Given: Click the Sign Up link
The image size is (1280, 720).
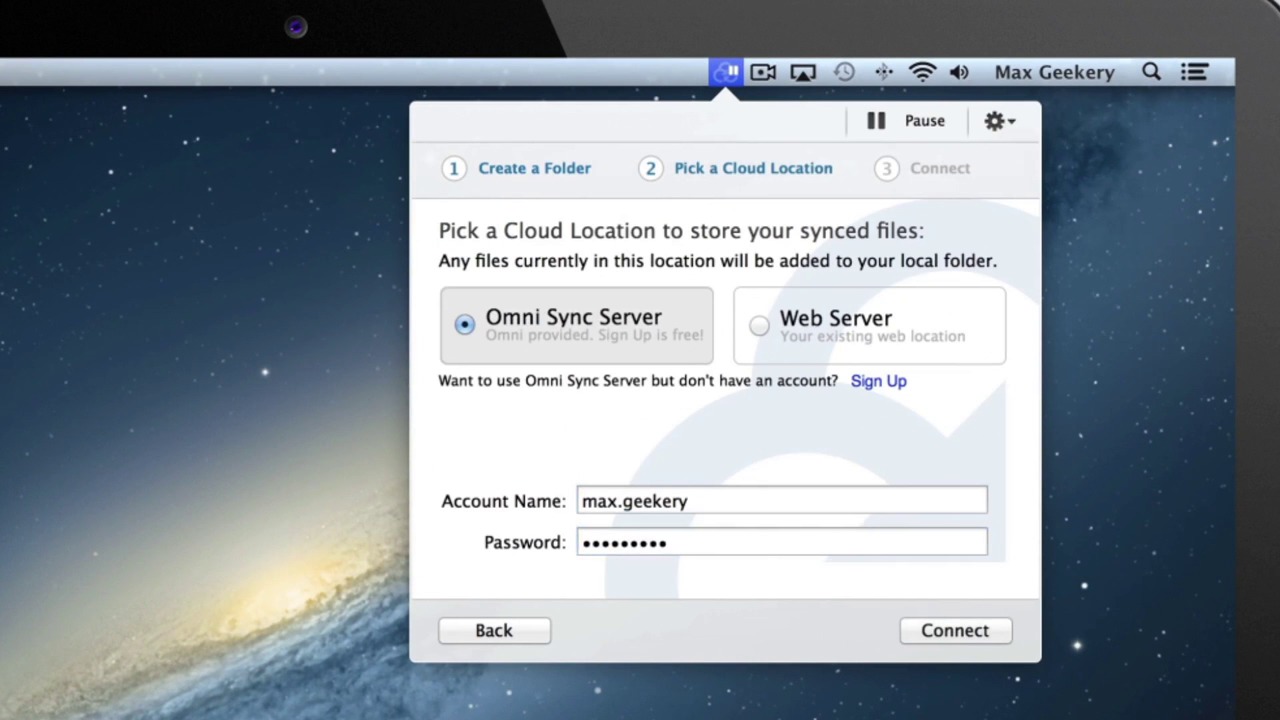Looking at the screenshot, I should 878,381.
